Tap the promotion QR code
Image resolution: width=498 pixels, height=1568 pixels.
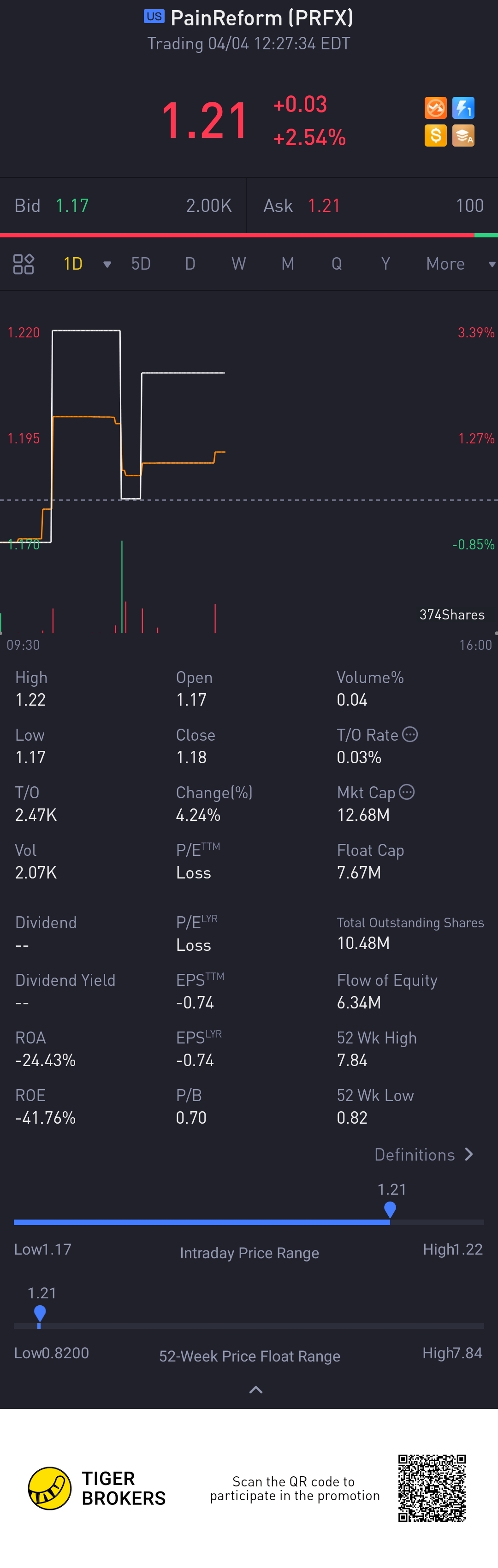coord(432,1488)
